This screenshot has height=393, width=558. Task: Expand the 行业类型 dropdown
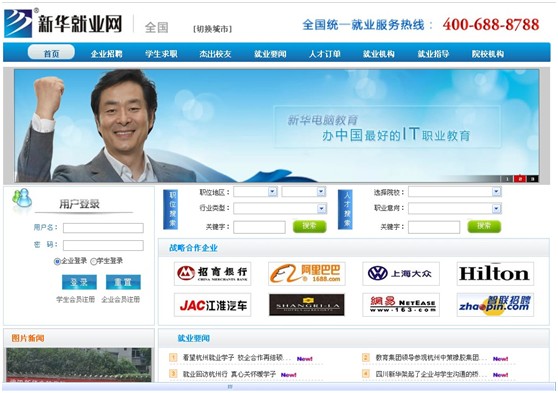321,208
